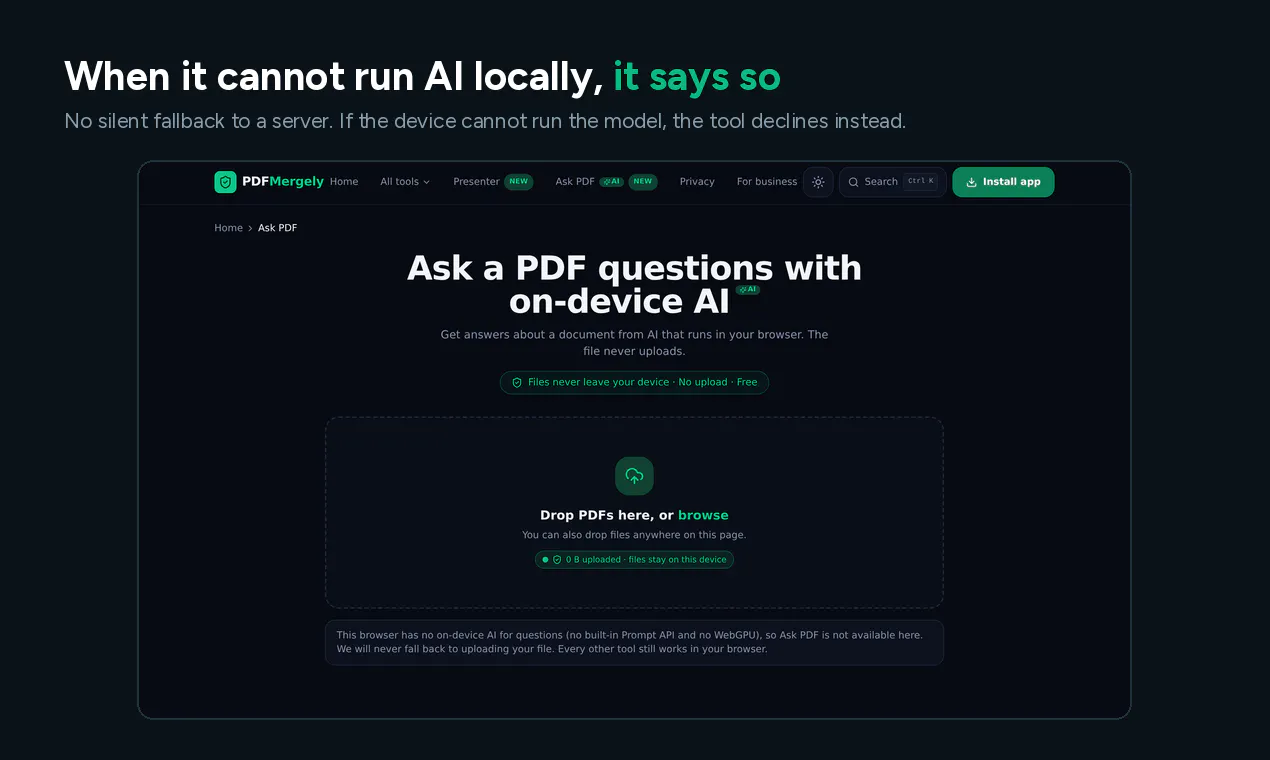Click the '0 B uploaded' status pill
The width and height of the screenshot is (1270, 760).
click(634, 560)
